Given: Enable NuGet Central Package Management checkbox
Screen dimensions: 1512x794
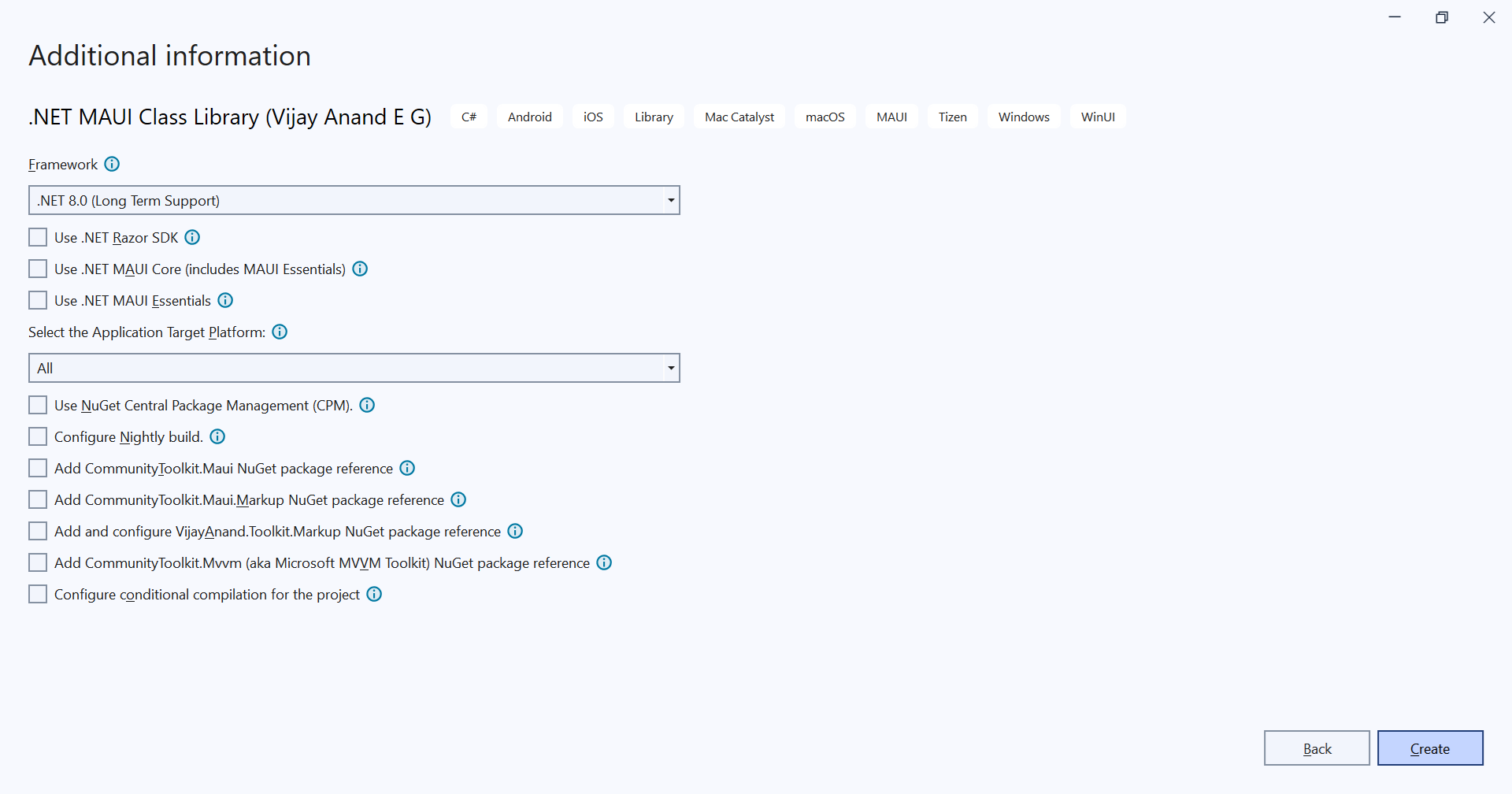Looking at the screenshot, I should tap(38, 405).
